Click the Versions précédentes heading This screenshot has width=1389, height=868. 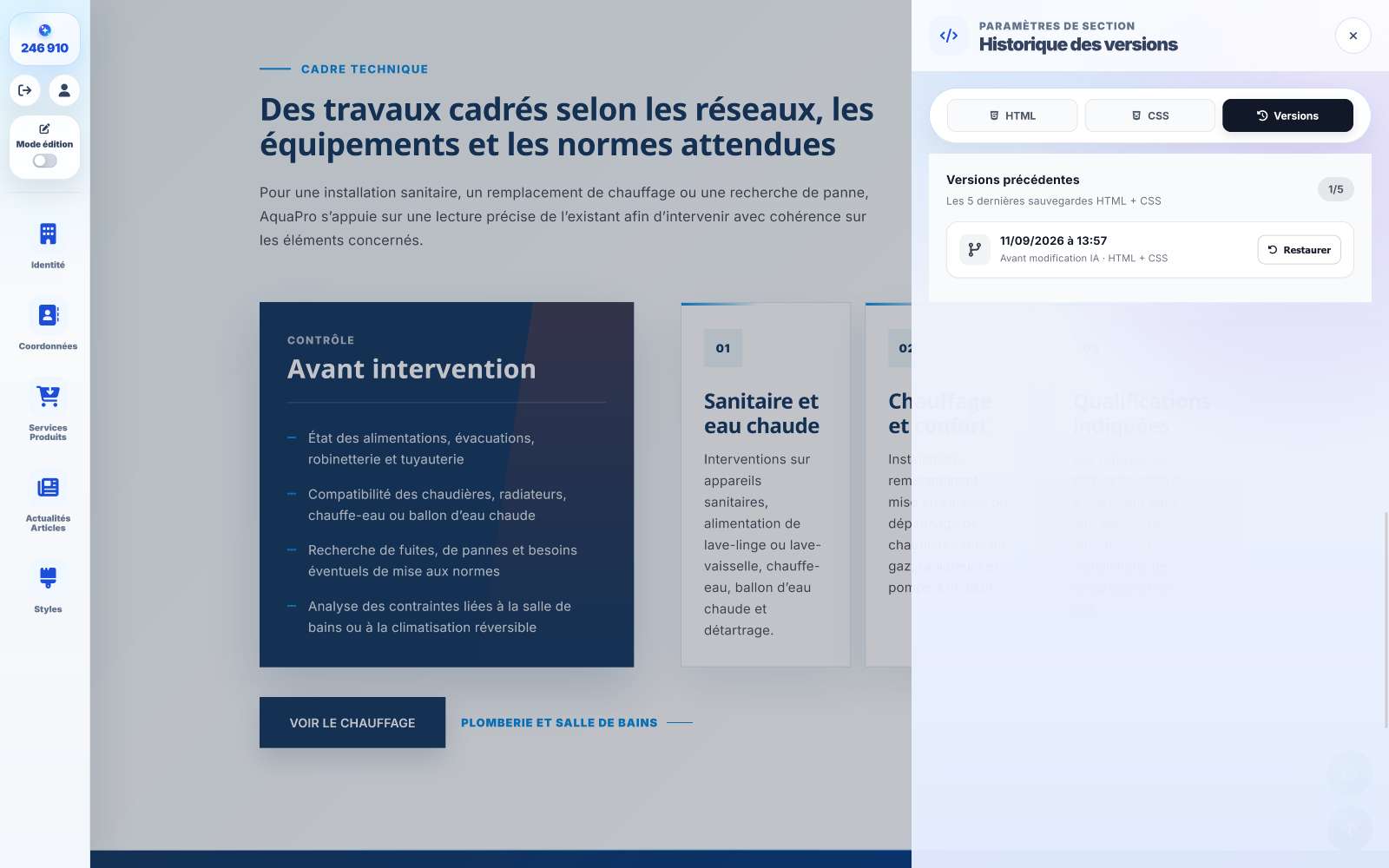tap(1013, 180)
